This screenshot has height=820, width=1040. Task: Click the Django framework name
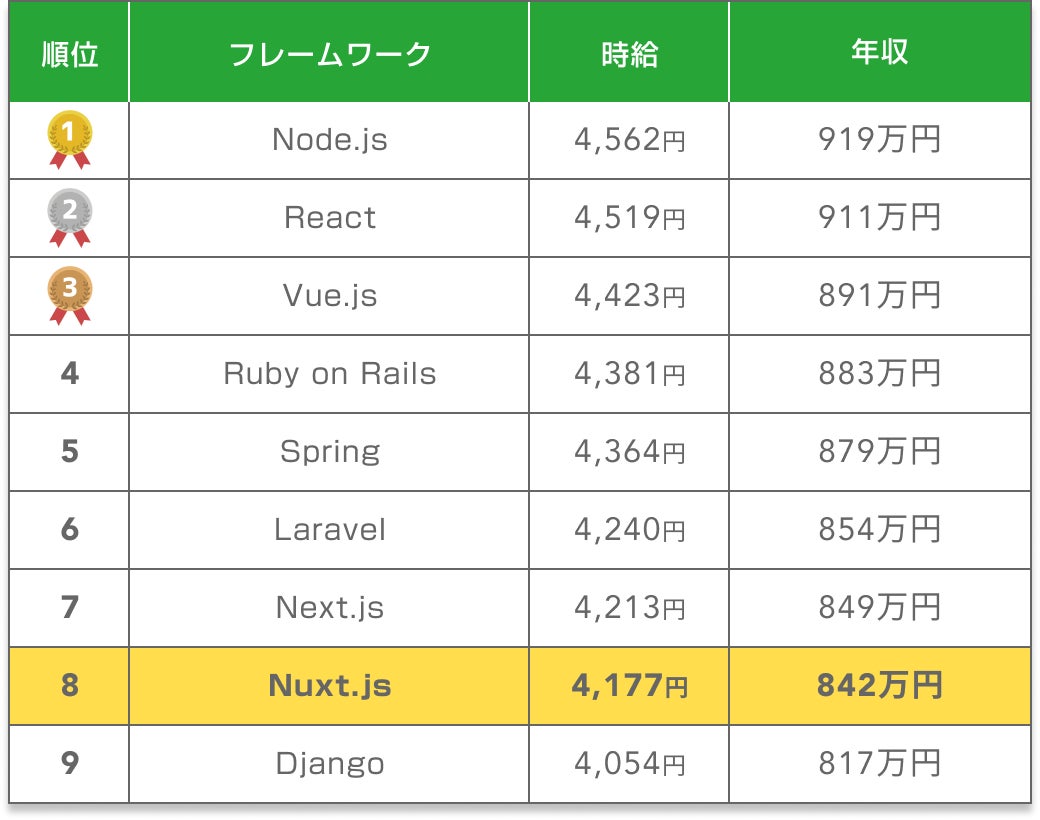tap(329, 763)
